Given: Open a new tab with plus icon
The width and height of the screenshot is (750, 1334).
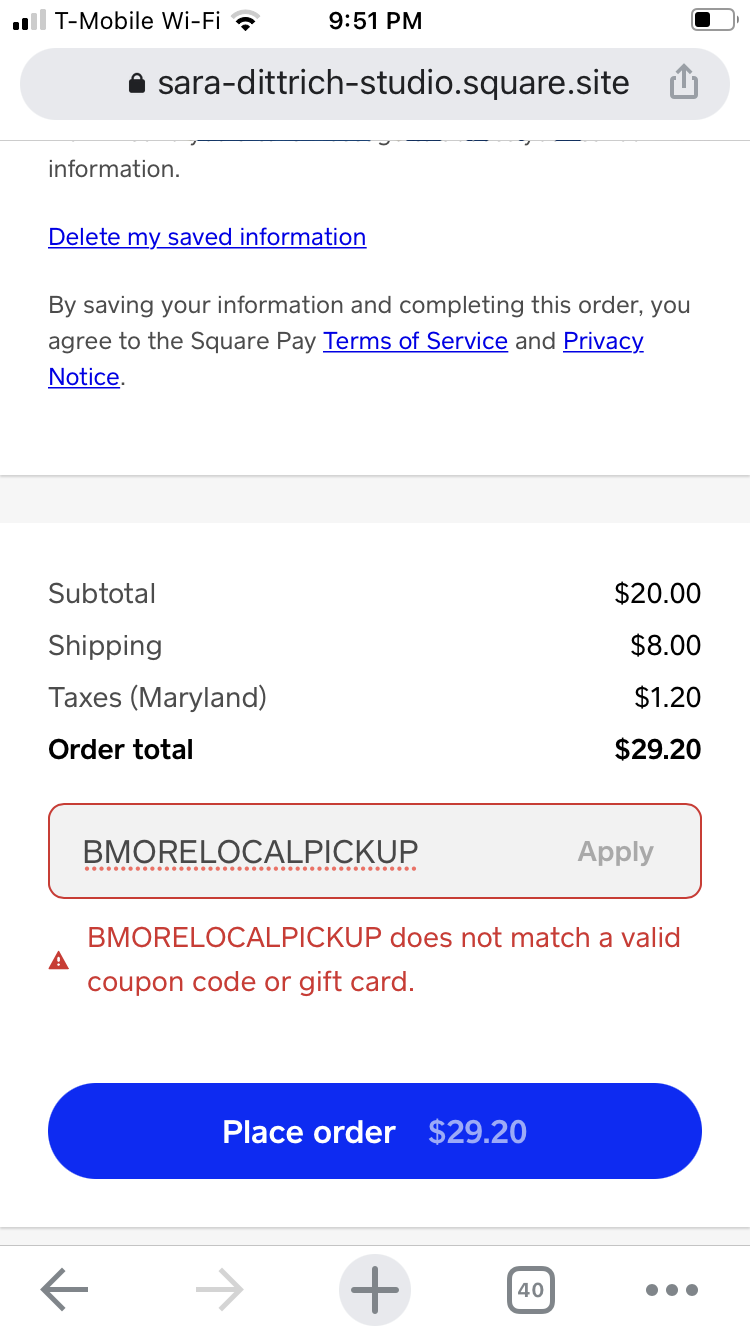Looking at the screenshot, I should [375, 1290].
